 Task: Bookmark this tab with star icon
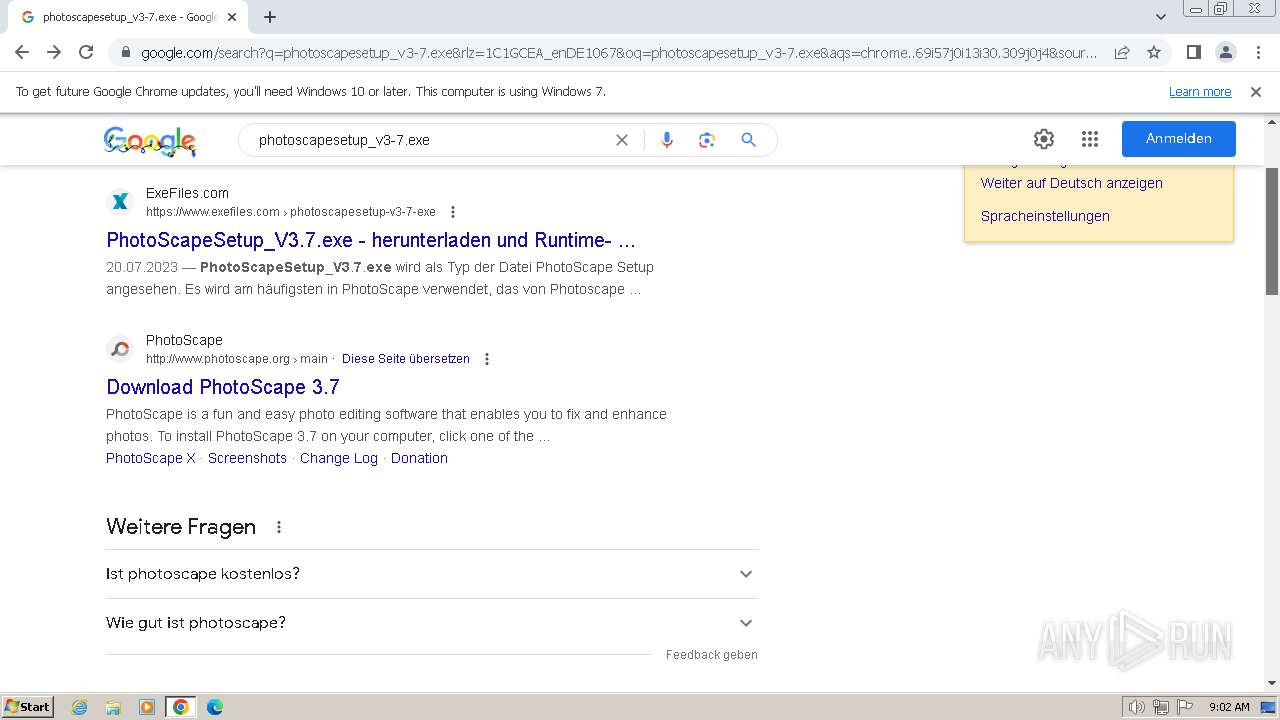[x=1154, y=52]
